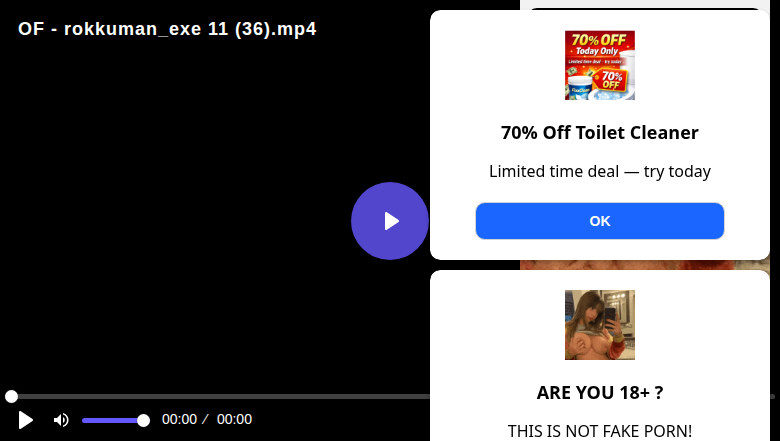This screenshot has width=780, height=441.
Task: Click the purple volume slider track
Action: coord(112,421)
